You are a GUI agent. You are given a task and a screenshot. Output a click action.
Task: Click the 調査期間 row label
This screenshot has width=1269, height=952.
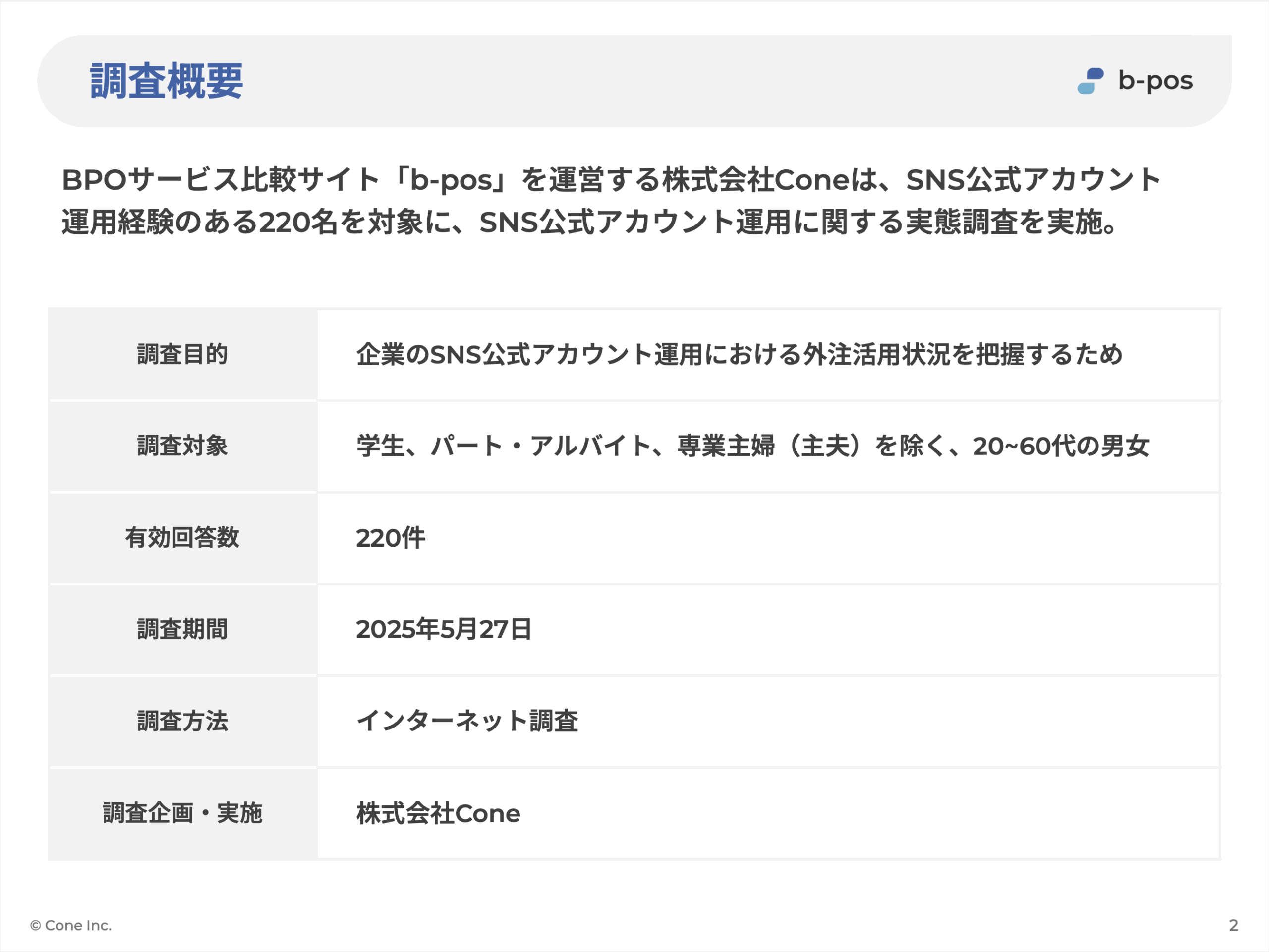pyautogui.click(x=182, y=629)
